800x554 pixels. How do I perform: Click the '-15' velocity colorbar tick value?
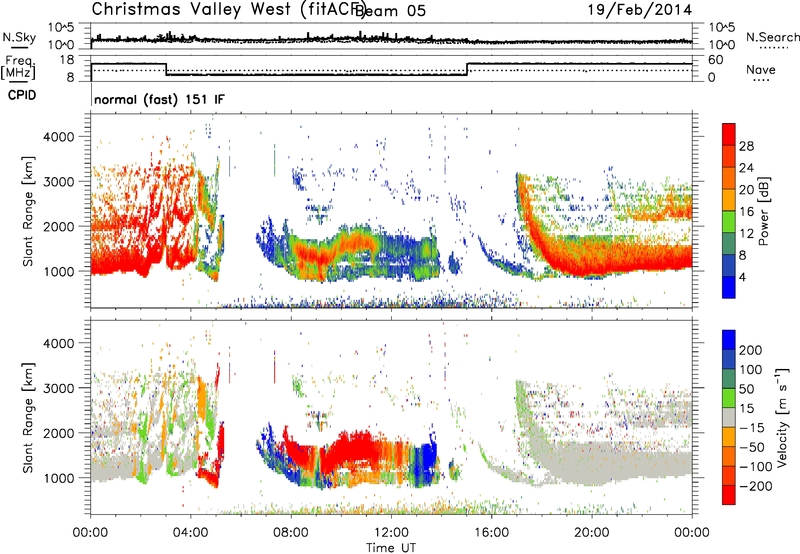tap(752, 427)
